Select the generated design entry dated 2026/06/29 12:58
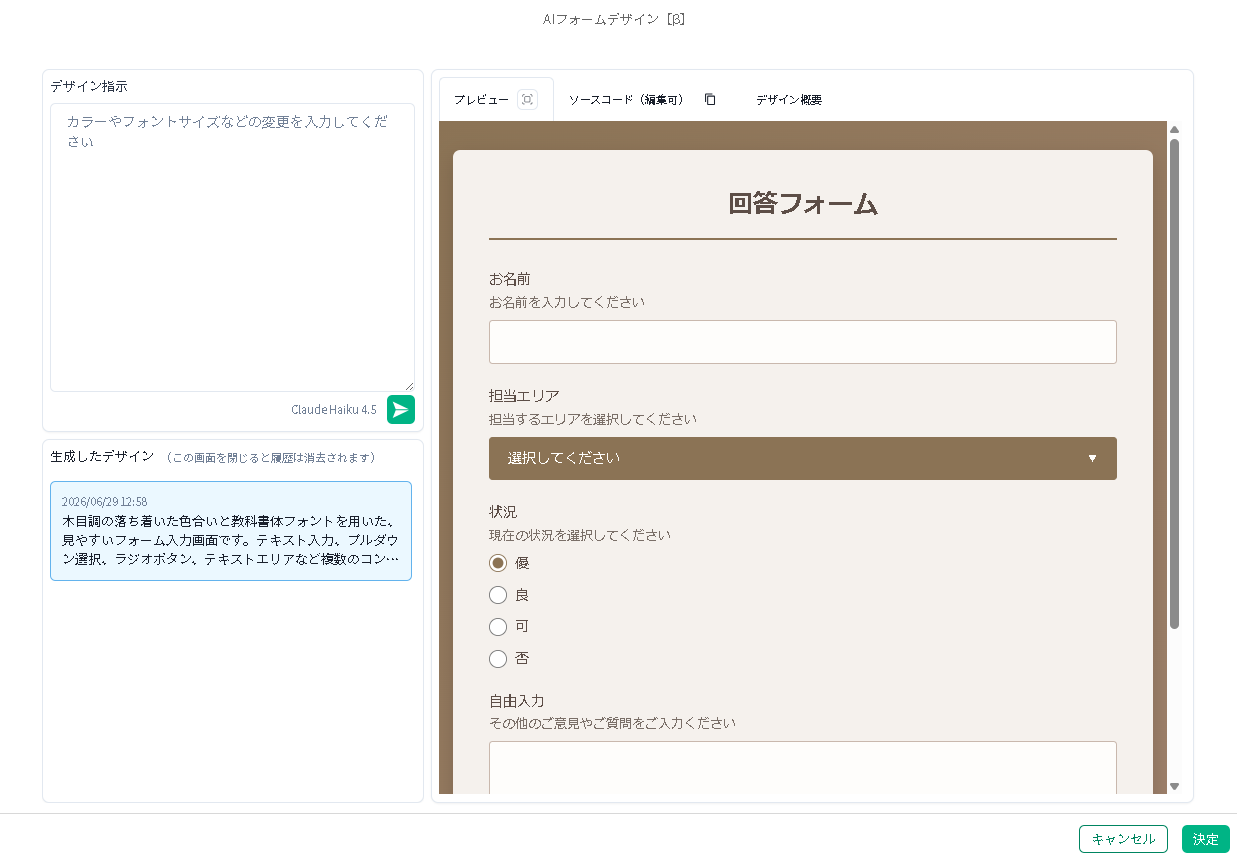 [x=231, y=531]
